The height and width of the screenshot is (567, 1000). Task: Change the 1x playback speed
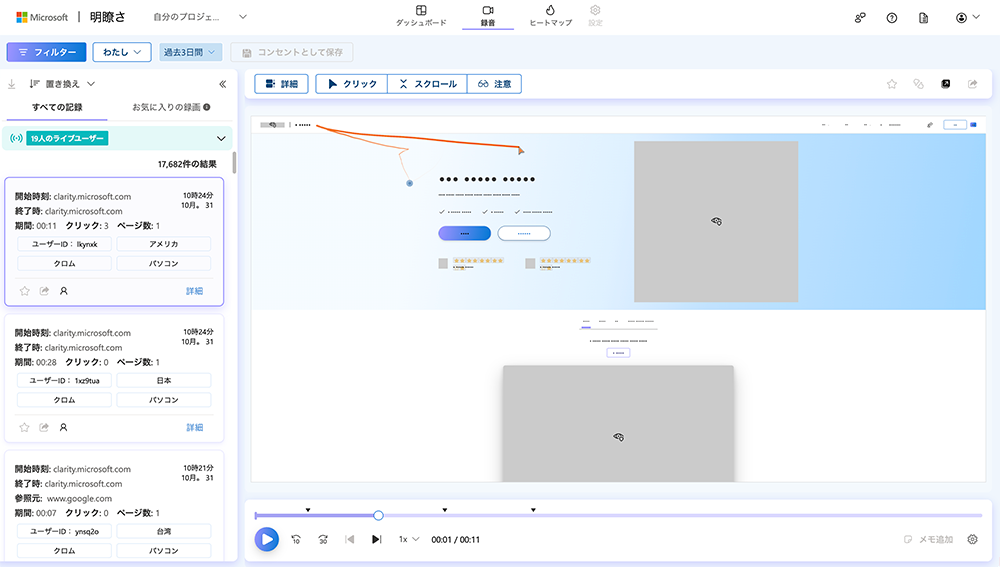pos(409,539)
